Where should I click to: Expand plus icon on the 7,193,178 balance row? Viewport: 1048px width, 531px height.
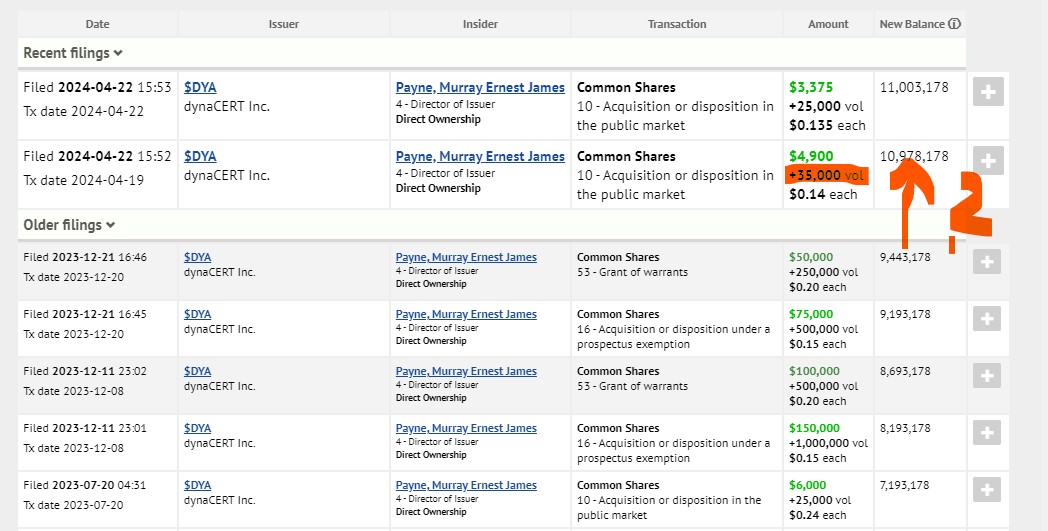(x=987, y=490)
